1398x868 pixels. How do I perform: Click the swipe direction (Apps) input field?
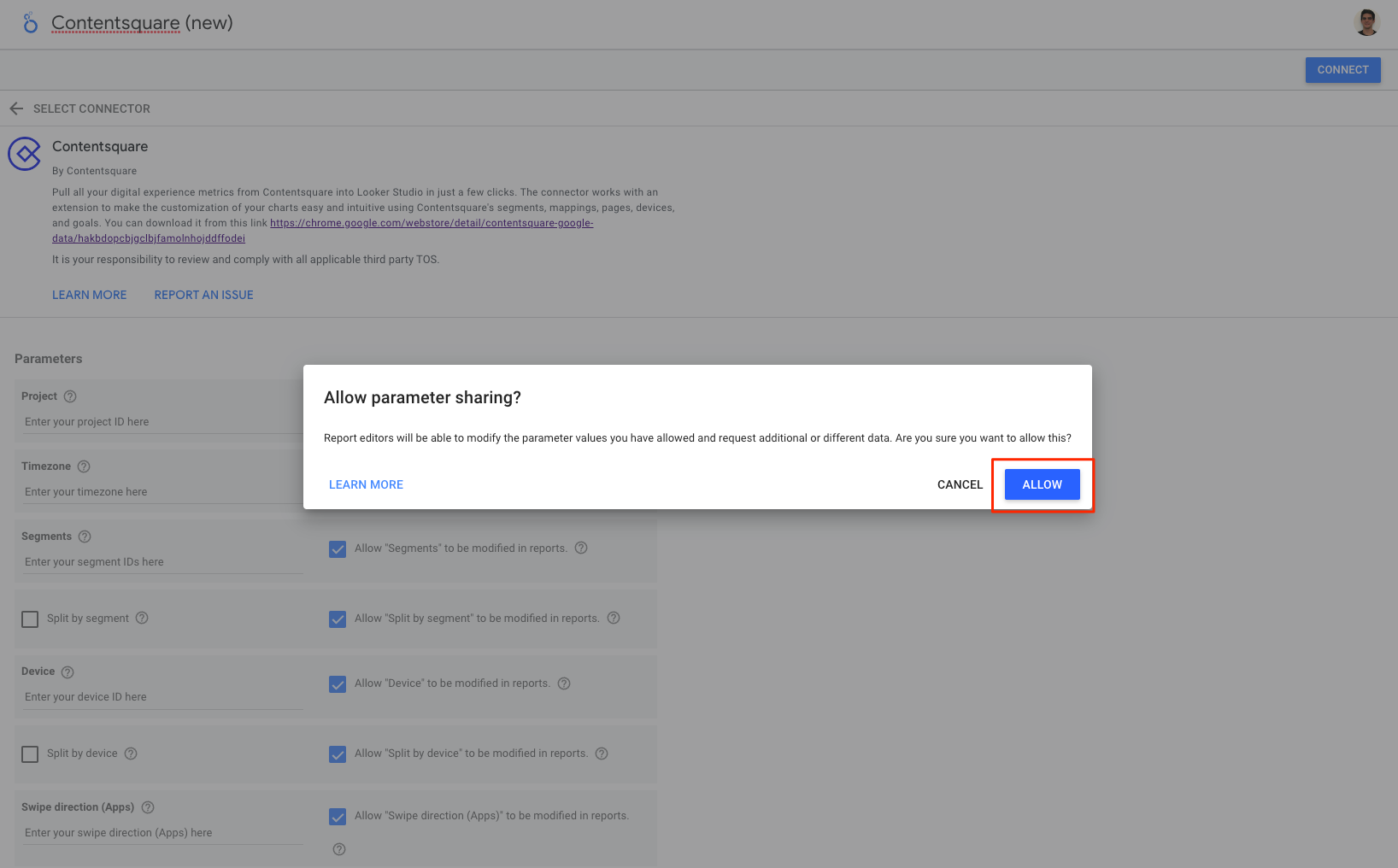point(162,833)
